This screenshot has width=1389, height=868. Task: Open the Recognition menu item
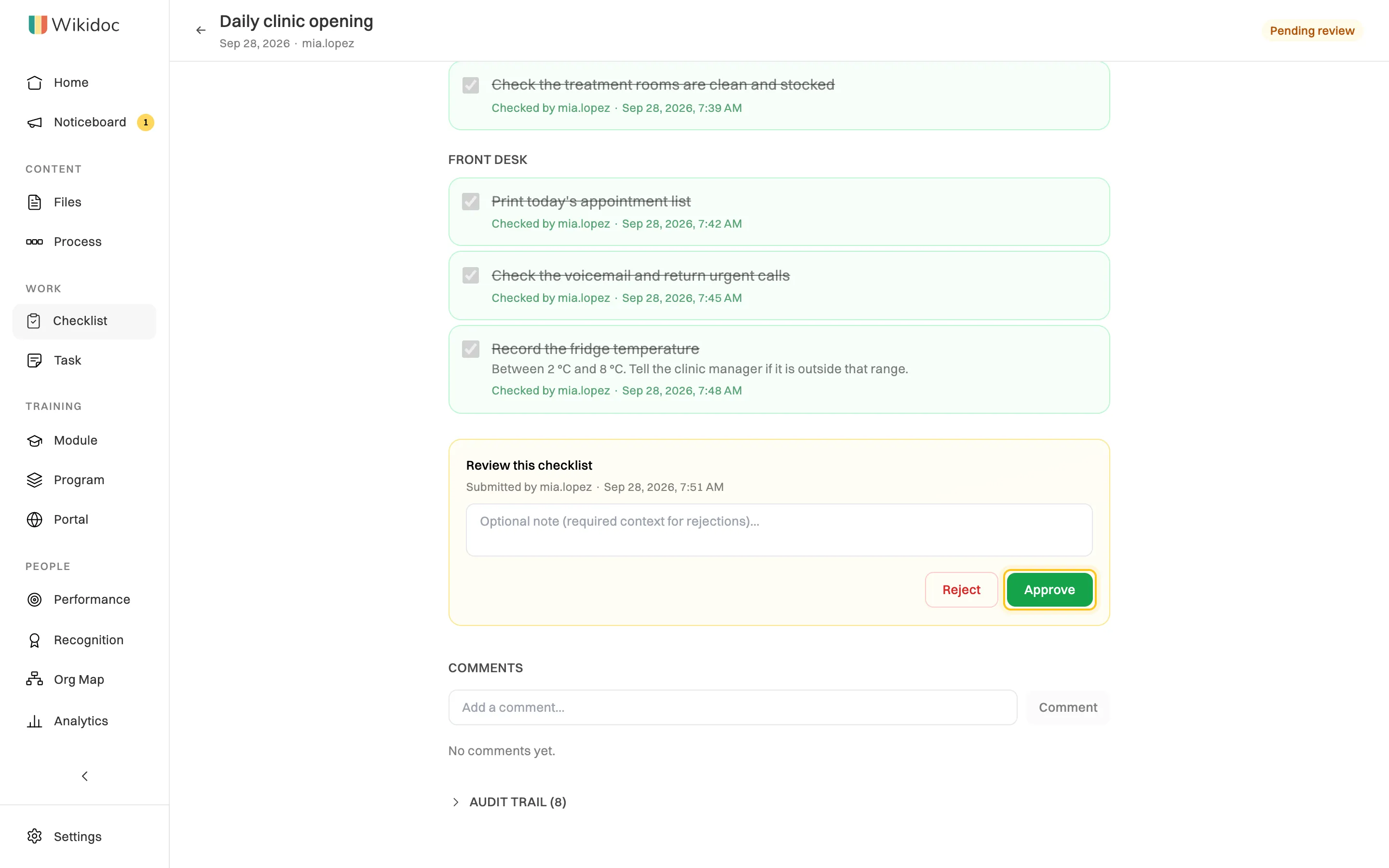[84, 640]
